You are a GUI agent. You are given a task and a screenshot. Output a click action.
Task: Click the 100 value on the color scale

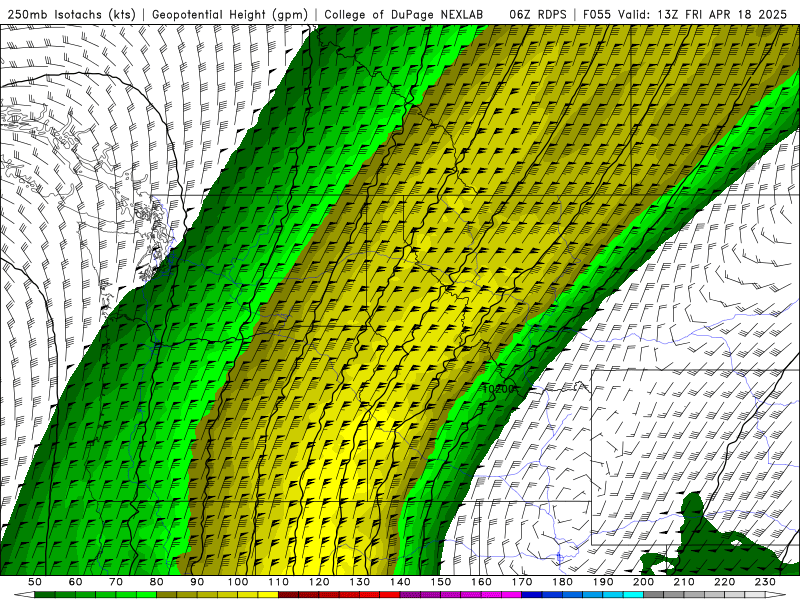pyautogui.click(x=238, y=582)
